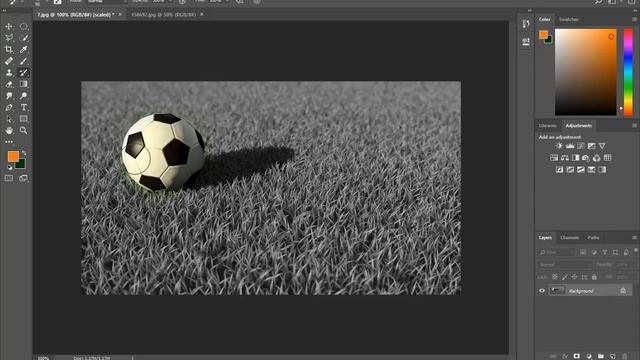Select the Dodge tool

tap(24, 96)
